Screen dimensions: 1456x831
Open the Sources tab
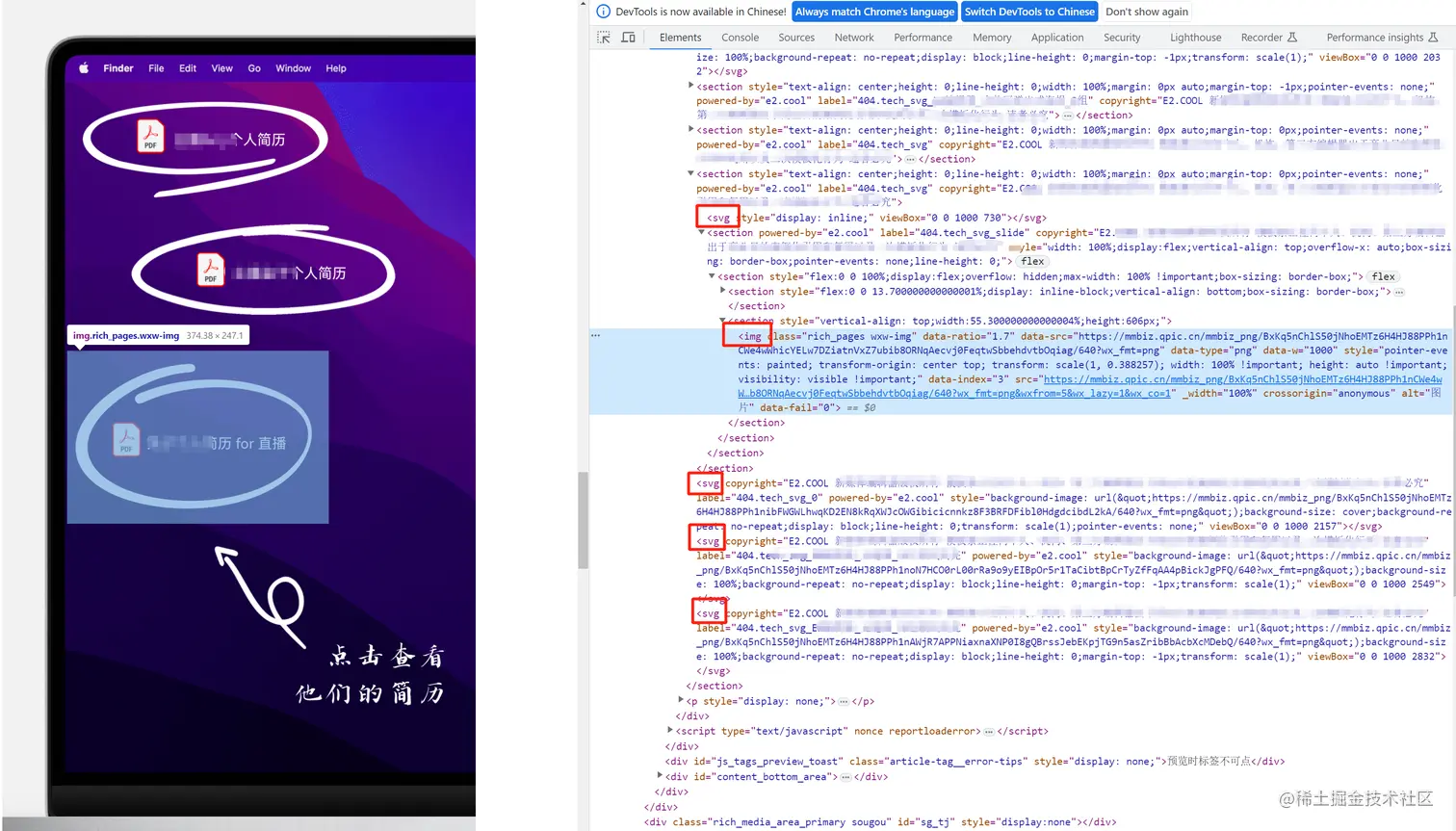click(x=796, y=38)
